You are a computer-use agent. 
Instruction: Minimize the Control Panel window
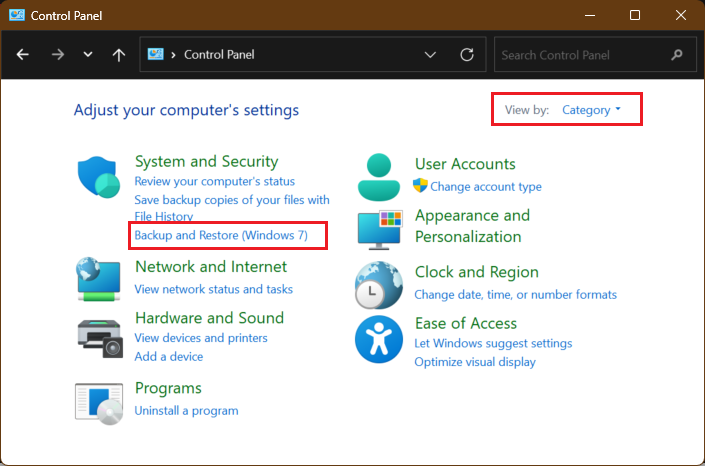click(590, 15)
